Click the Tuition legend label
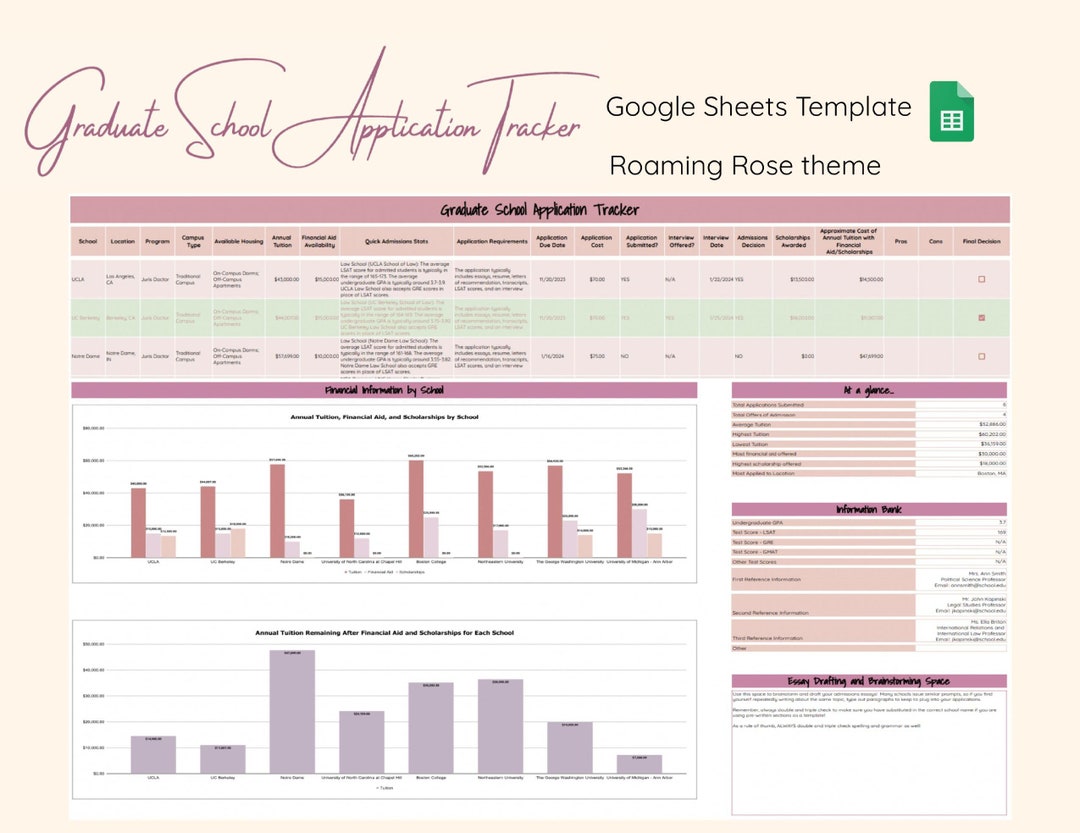1080x833 pixels. point(352,571)
